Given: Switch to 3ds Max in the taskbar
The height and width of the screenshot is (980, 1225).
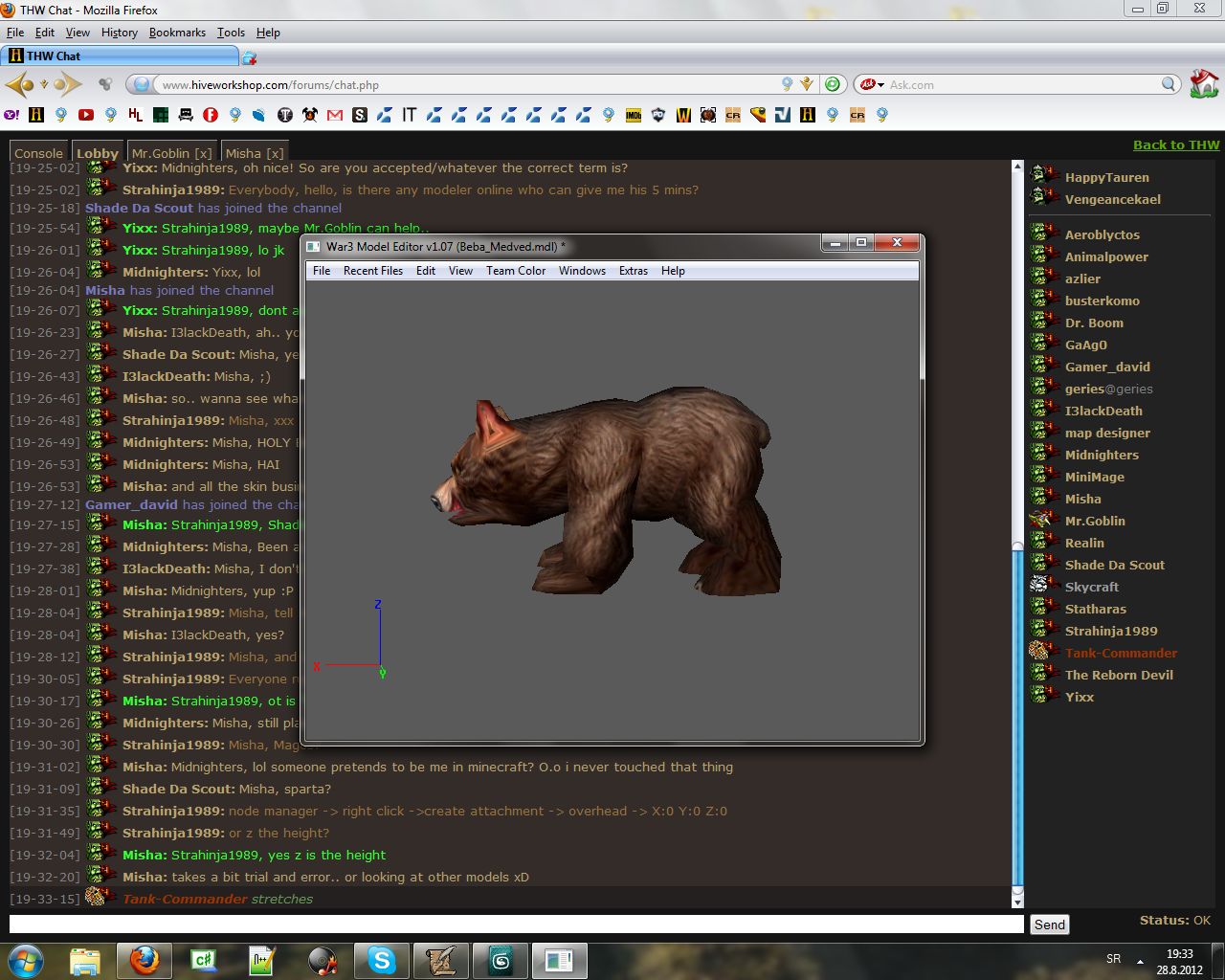Looking at the screenshot, I should (x=501, y=961).
